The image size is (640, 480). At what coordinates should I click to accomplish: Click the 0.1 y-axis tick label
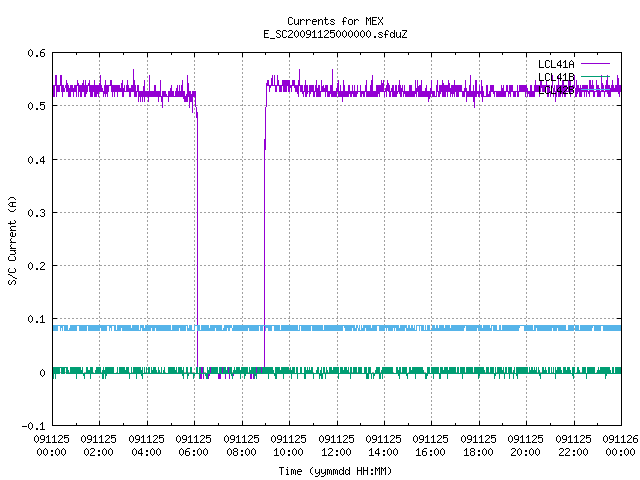click(36, 319)
